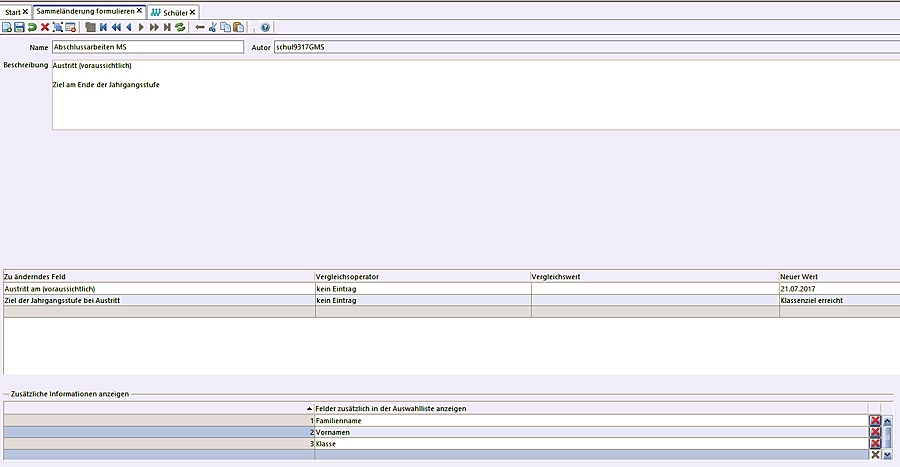Click the new record toolbar icon
Image resolution: width=900 pixels, height=467 pixels.
(x=7, y=27)
